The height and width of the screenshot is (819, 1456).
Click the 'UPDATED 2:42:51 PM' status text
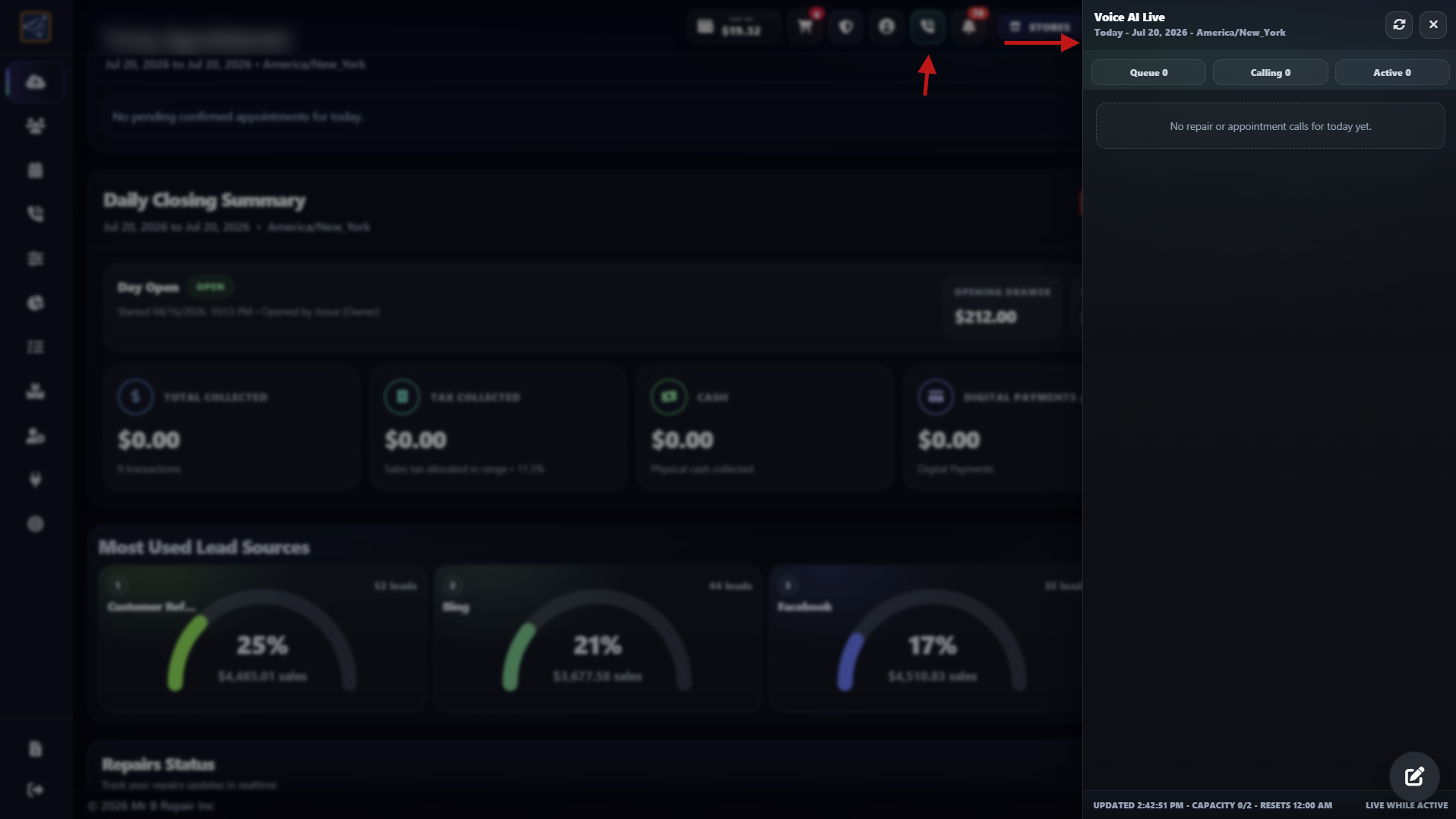tap(1138, 805)
